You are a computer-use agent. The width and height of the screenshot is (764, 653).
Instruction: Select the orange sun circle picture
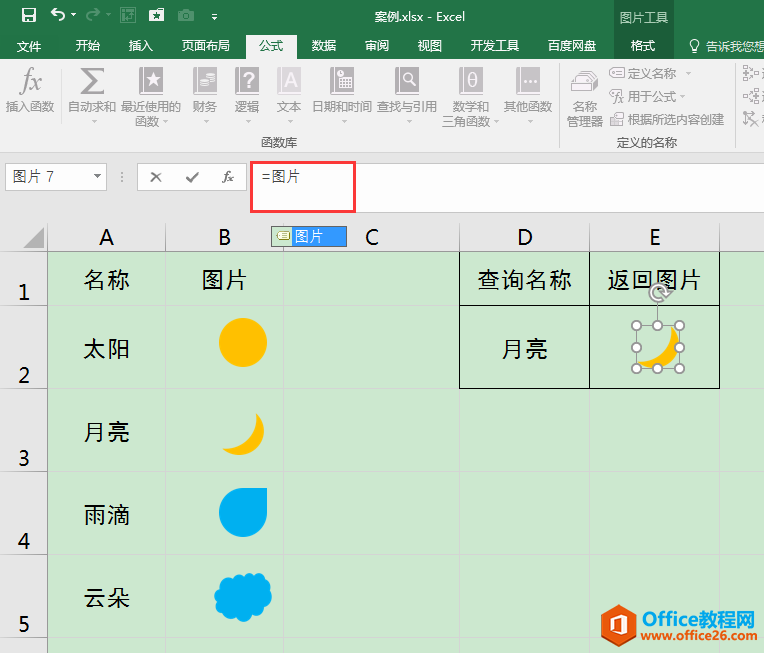point(243,343)
